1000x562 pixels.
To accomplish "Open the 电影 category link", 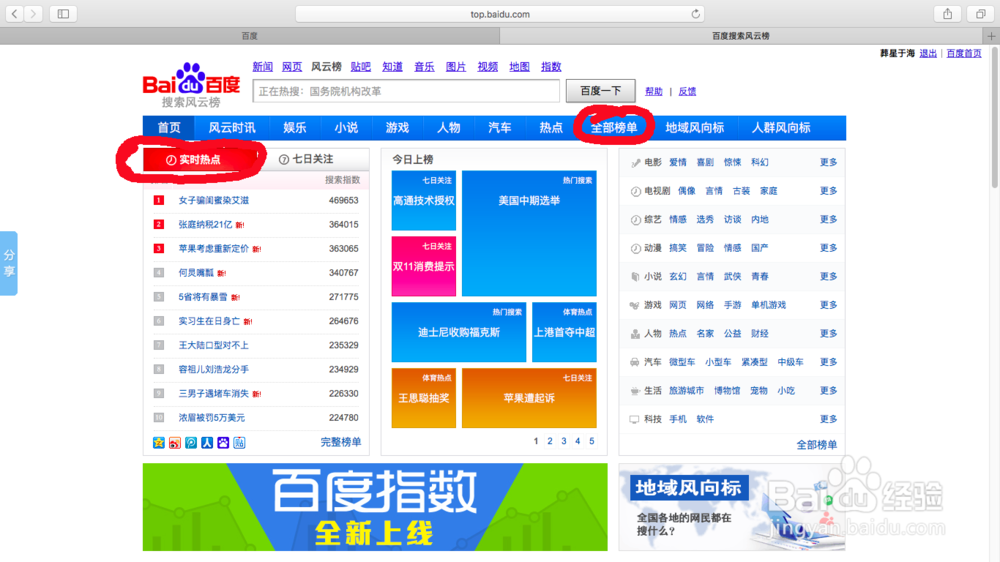I will coord(652,163).
